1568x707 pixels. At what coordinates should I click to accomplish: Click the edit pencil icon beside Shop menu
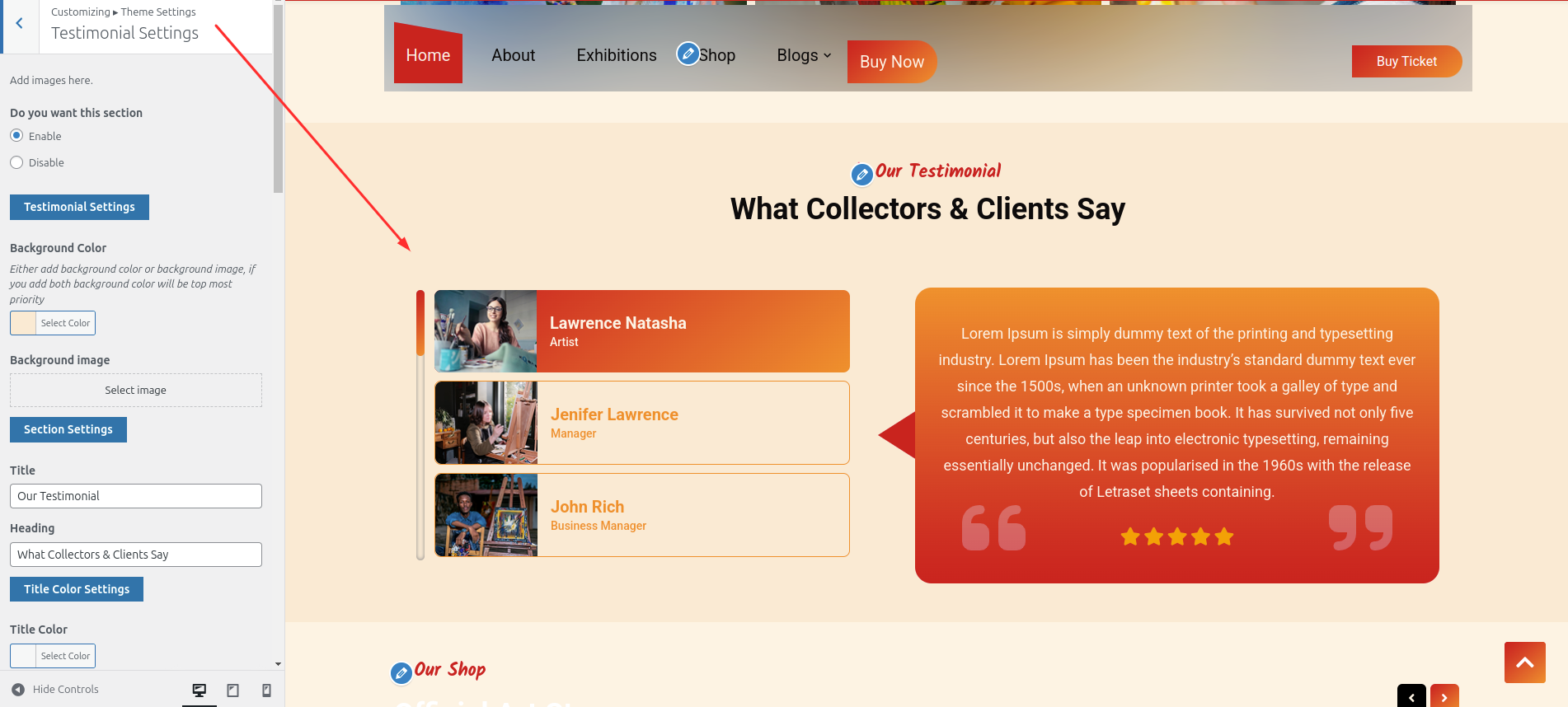688,54
